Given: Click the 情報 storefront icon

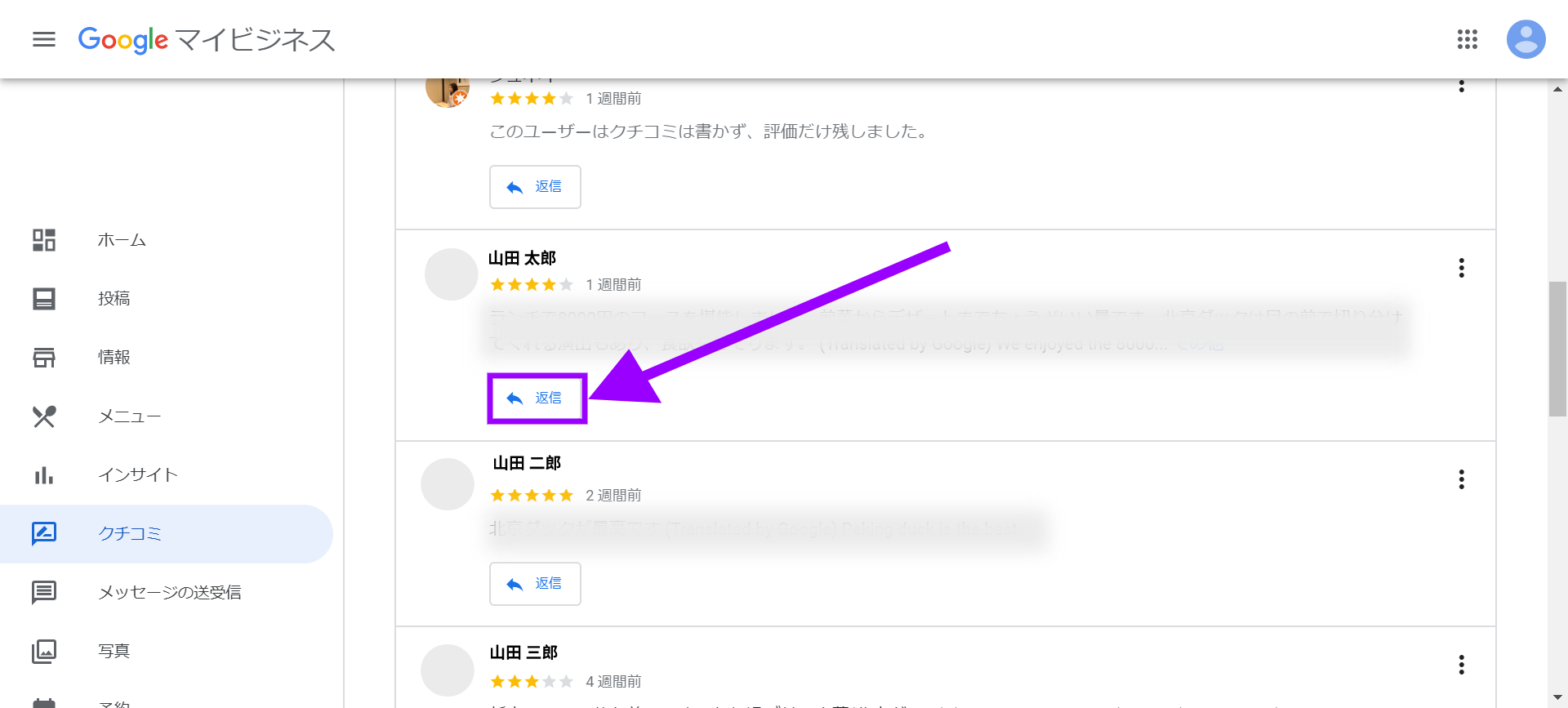Looking at the screenshot, I should coord(44,358).
